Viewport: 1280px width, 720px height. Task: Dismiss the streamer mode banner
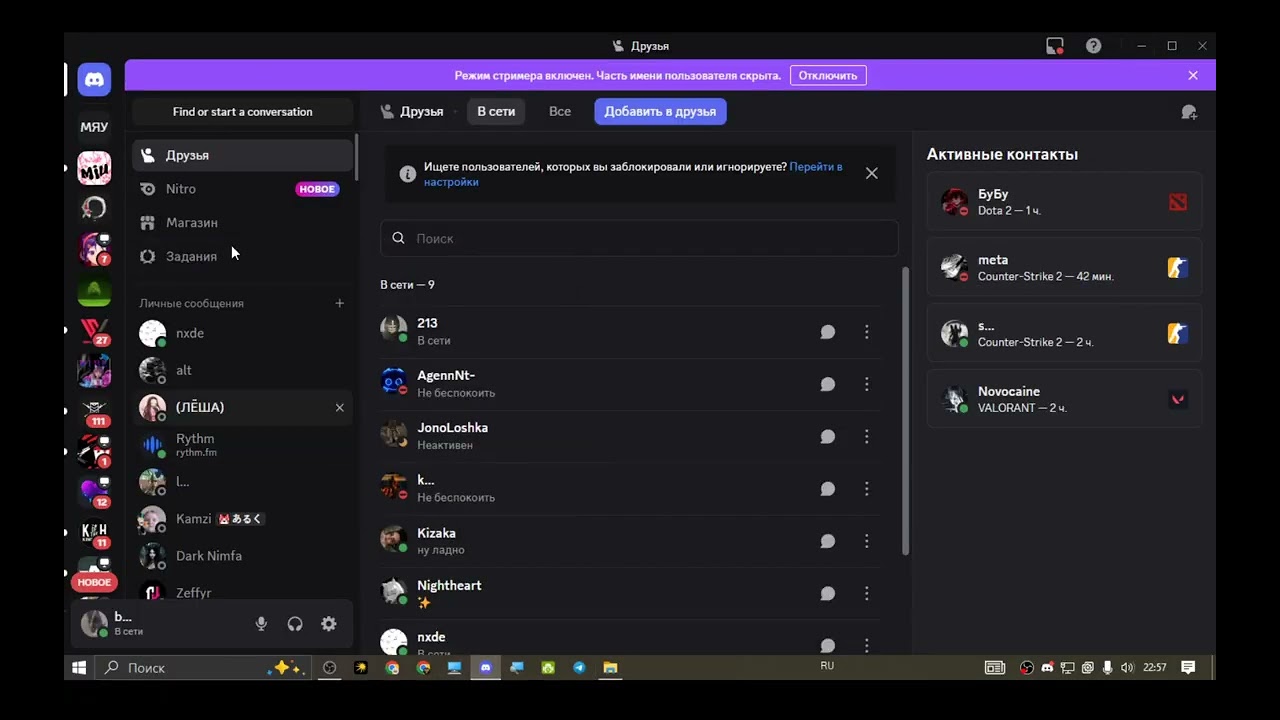1193,75
